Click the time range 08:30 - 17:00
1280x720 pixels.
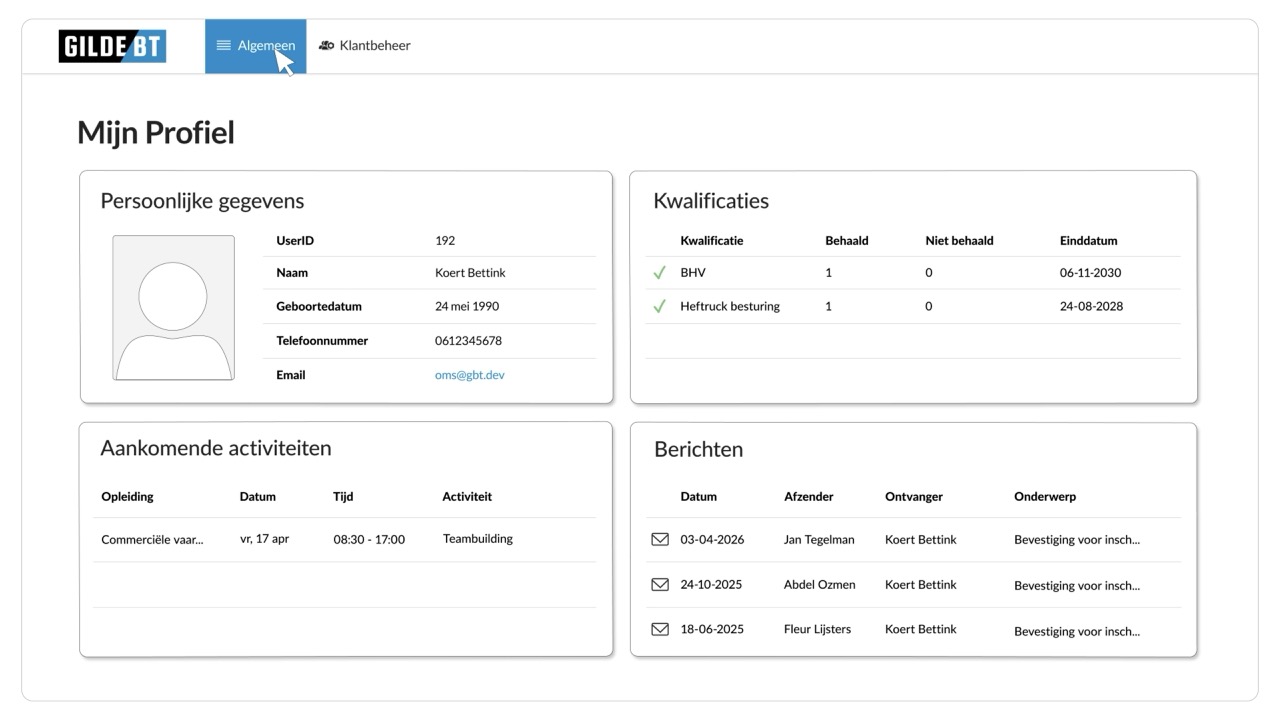369,540
